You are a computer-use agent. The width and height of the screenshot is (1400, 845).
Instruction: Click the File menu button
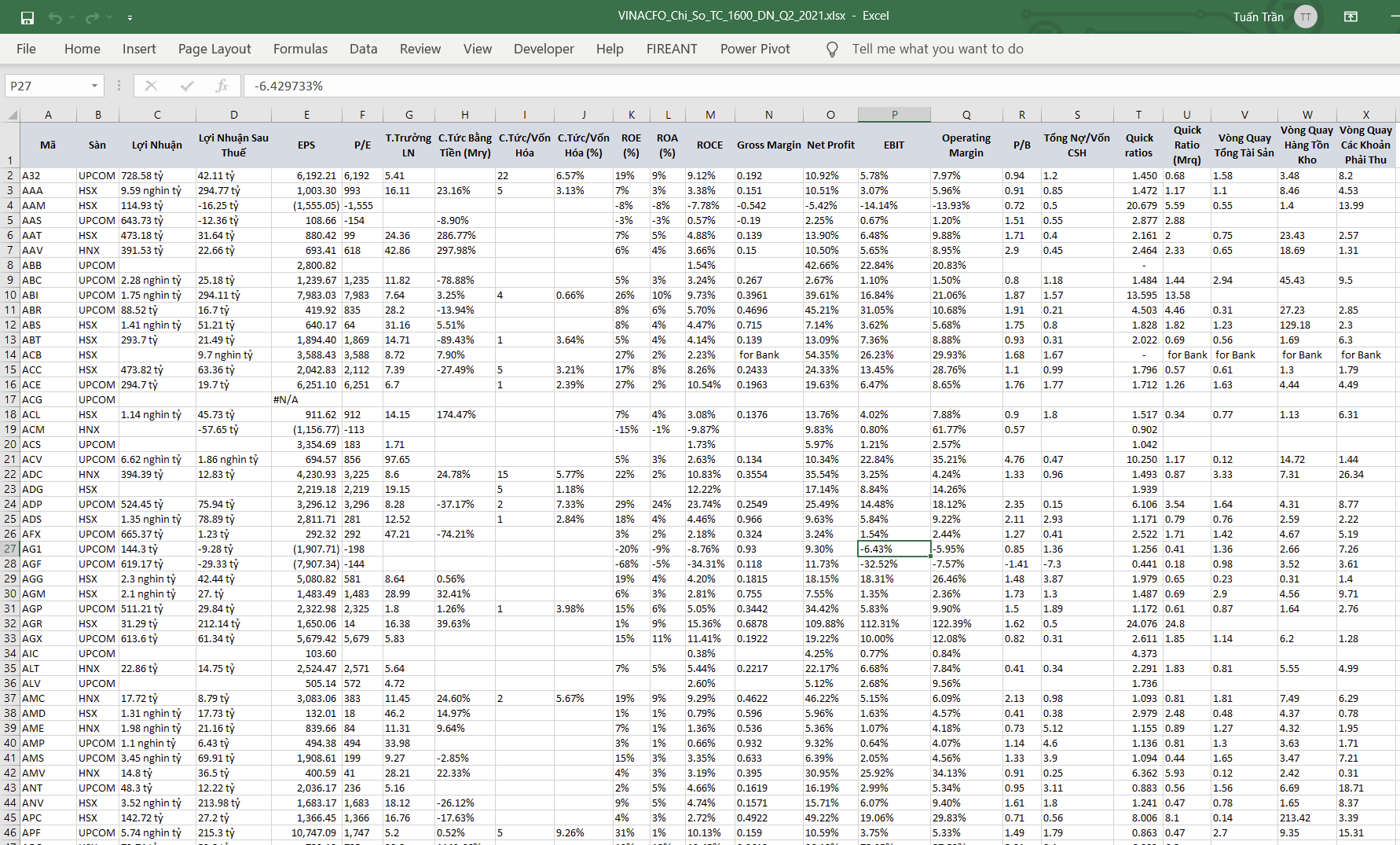click(26, 49)
